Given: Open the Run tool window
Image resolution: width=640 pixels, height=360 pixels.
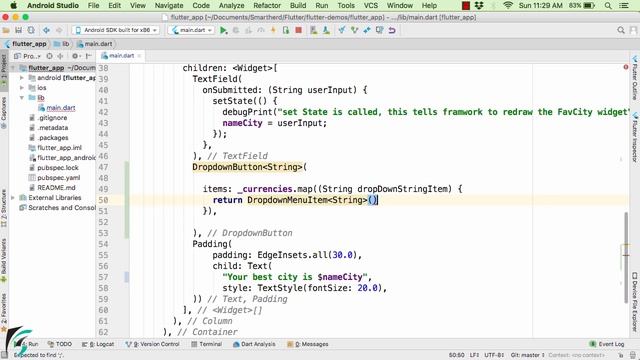Looking at the screenshot, I should pyautogui.click(x=29, y=344).
